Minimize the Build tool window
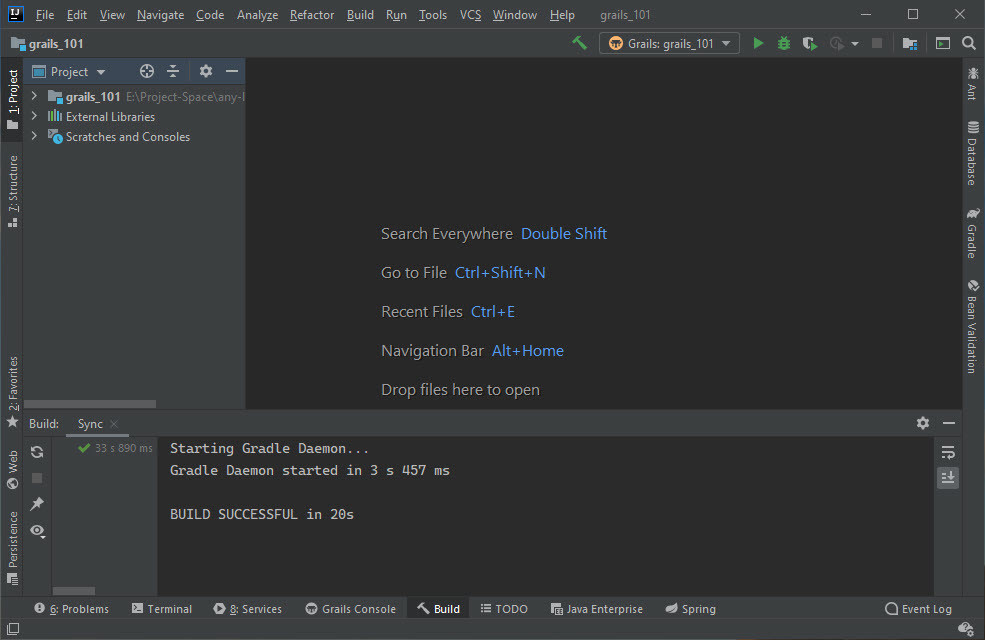This screenshot has width=985, height=640. click(x=949, y=423)
